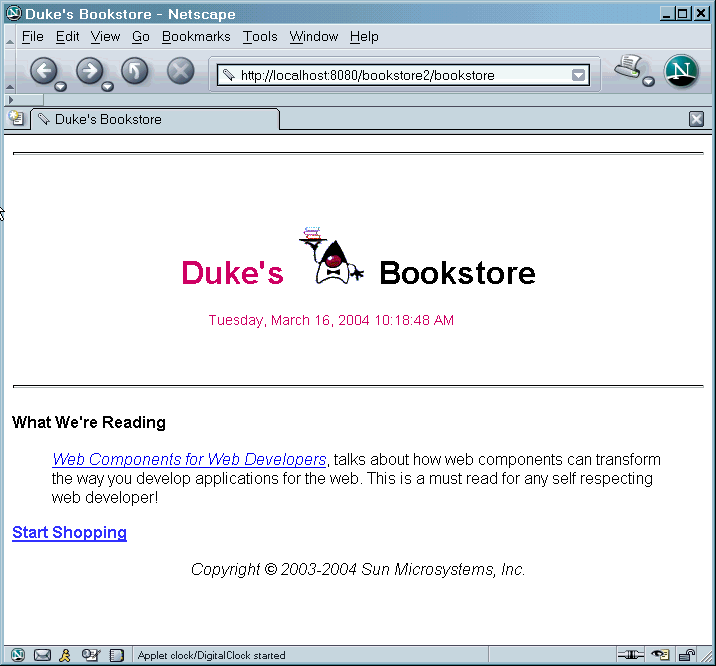
Task: Open the Print button dropdown arrow
Action: [x=648, y=82]
